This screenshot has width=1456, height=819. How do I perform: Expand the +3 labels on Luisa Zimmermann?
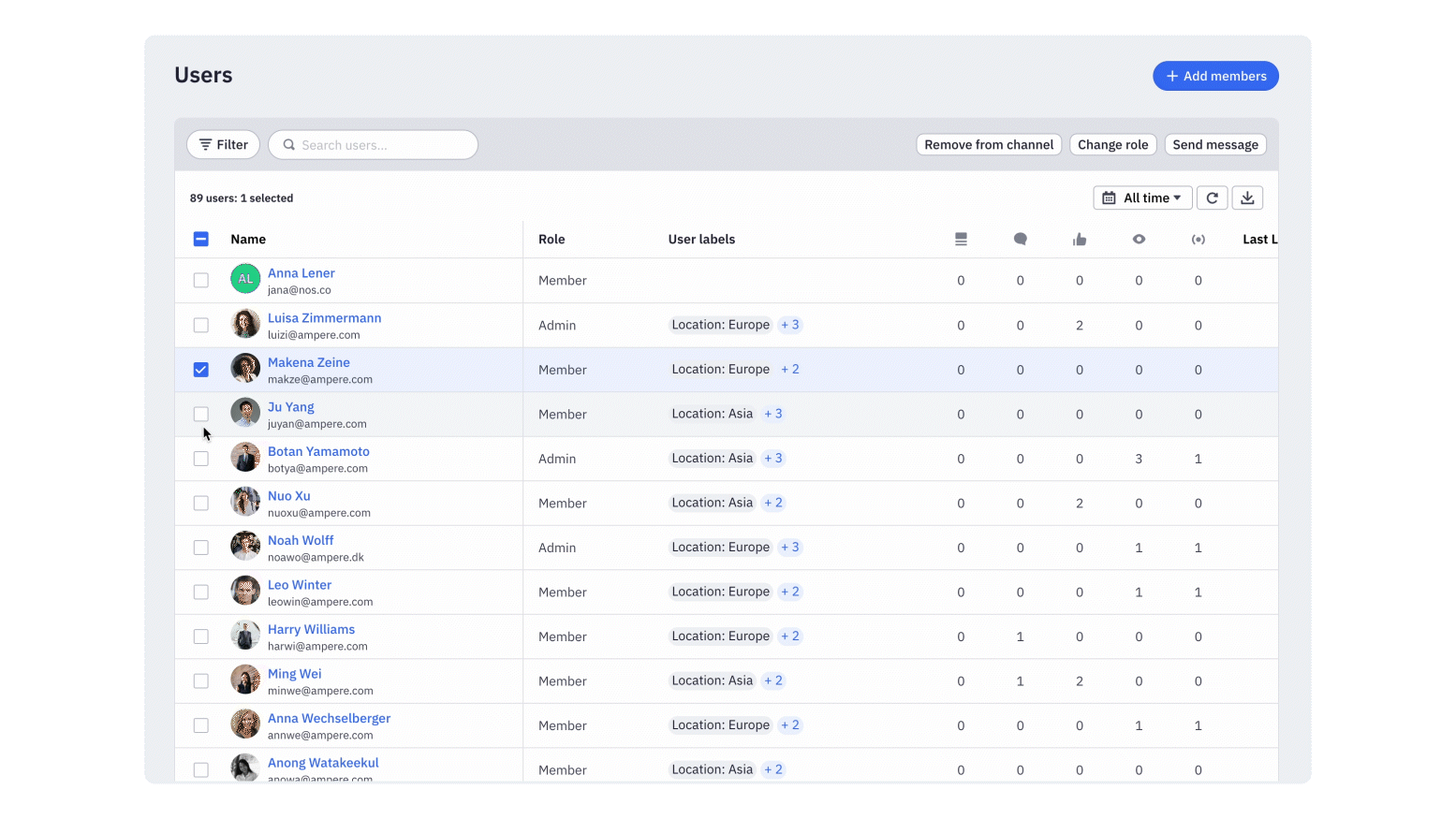[789, 324]
